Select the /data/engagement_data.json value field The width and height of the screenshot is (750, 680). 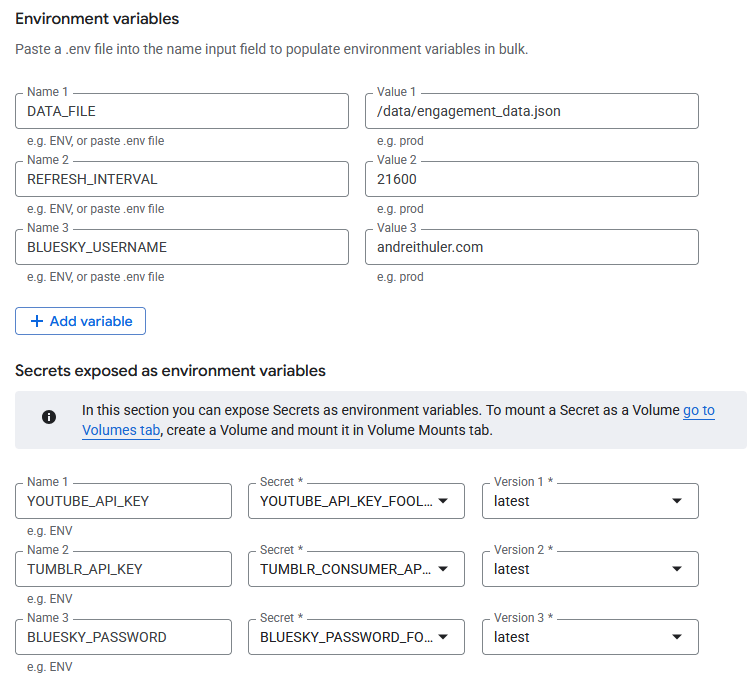click(532, 111)
